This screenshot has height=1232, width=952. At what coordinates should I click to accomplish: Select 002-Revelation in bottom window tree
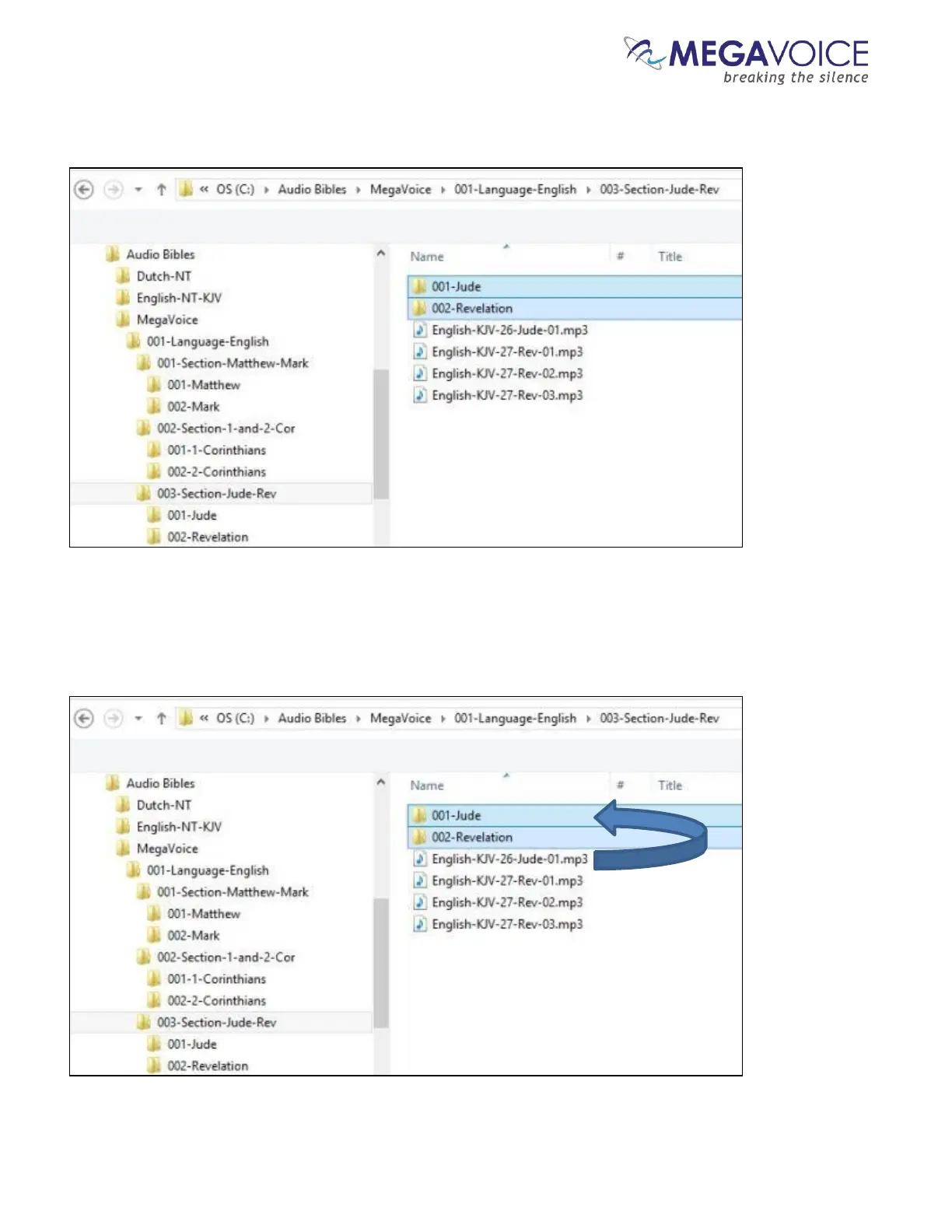coord(198,1066)
